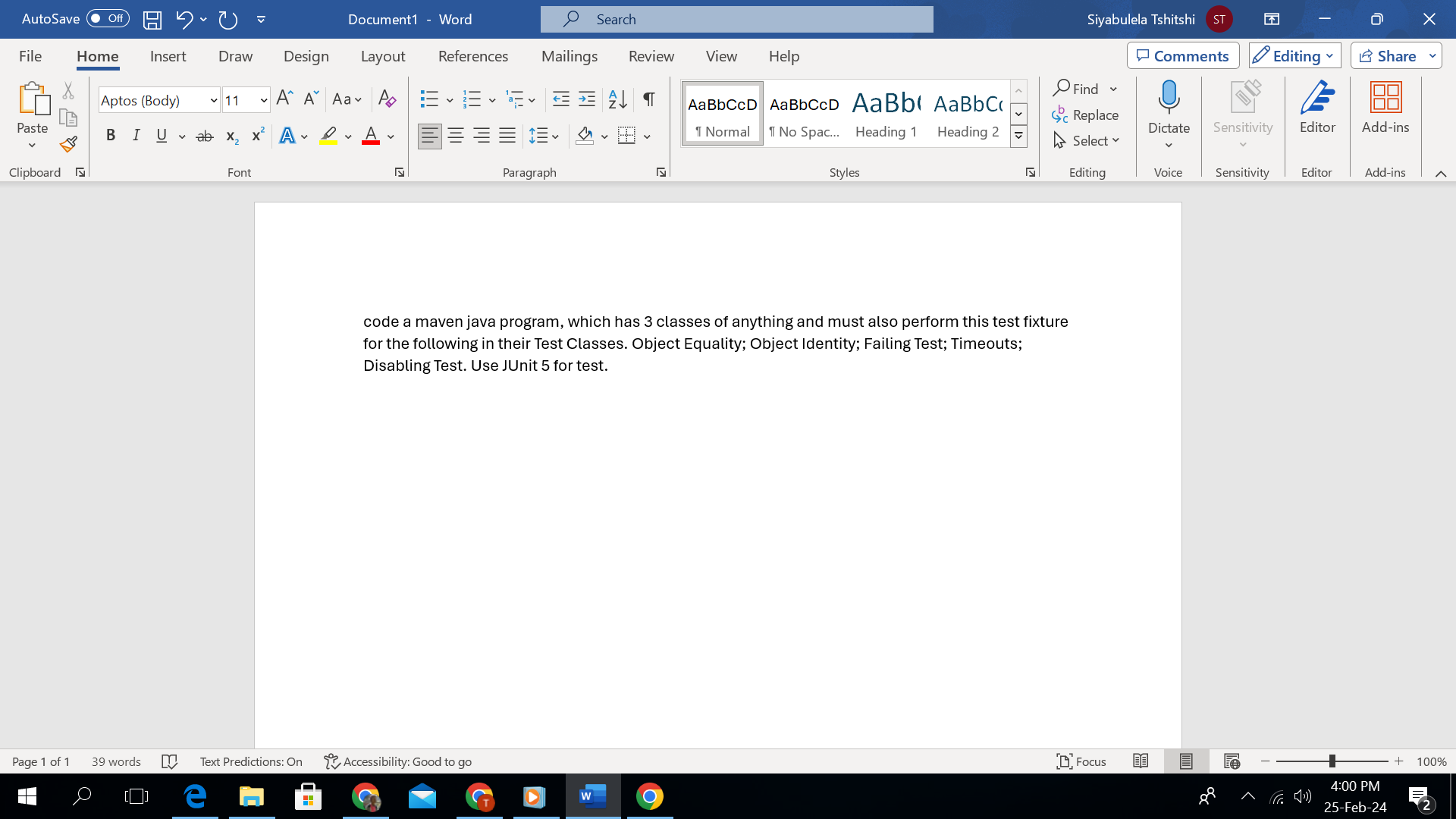This screenshot has width=1456, height=819.
Task: Switch to the Layout tab
Action: pyautogui.click(x=382, y=56)
